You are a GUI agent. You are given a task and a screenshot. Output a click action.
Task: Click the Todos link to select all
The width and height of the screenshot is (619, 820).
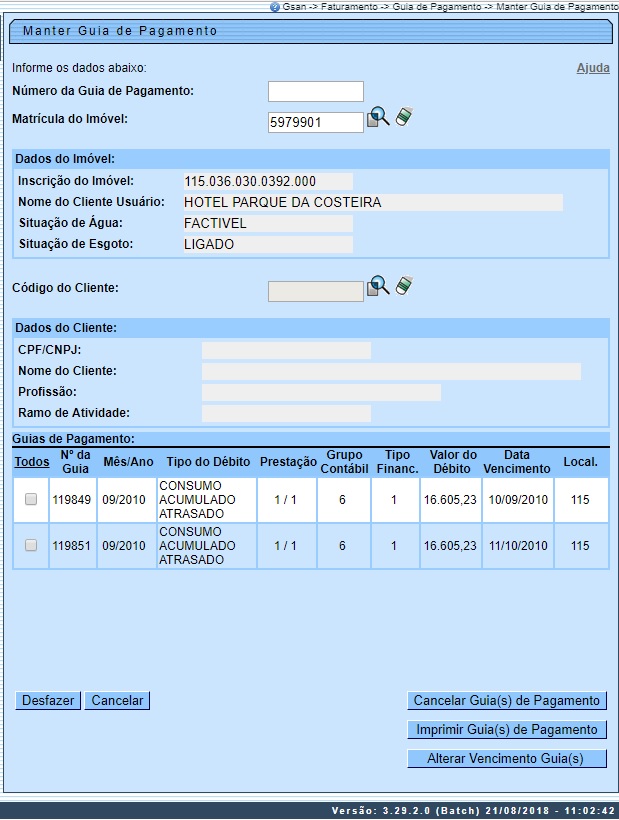pos(32,462)
